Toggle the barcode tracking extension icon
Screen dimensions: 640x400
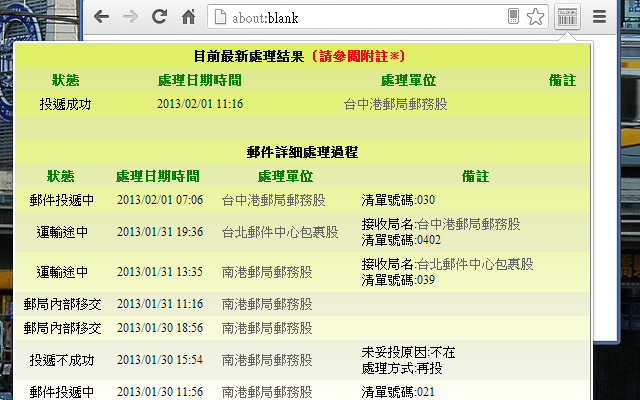click(567, 17)
